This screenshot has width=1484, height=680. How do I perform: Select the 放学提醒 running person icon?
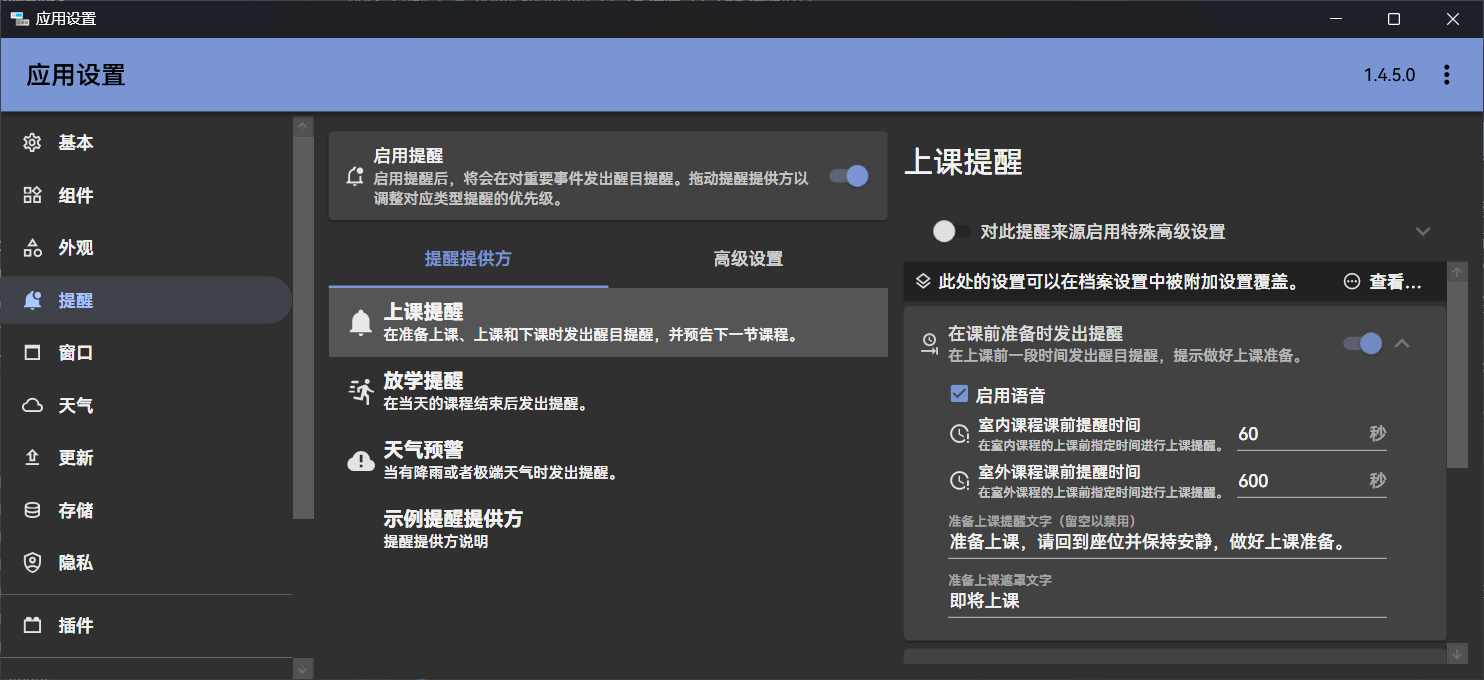[x=360, y=391]
